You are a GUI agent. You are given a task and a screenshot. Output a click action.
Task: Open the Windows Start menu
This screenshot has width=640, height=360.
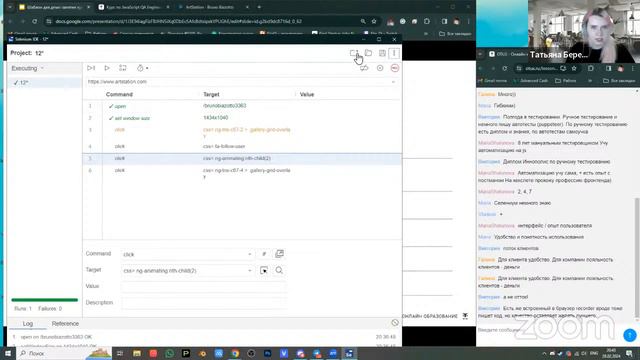[x=8, y=353]
